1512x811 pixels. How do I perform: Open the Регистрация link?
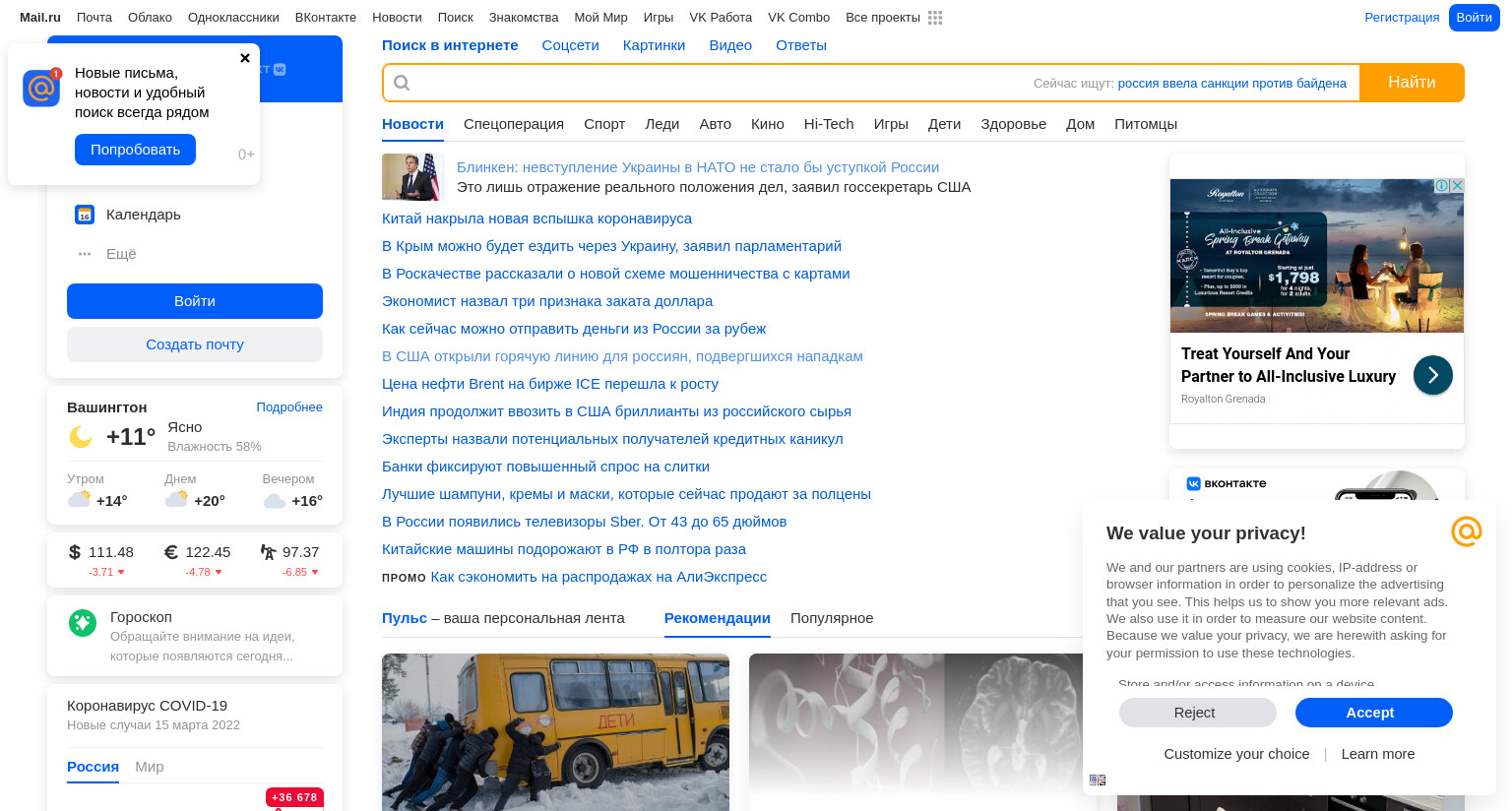(x=1402, y=18)
